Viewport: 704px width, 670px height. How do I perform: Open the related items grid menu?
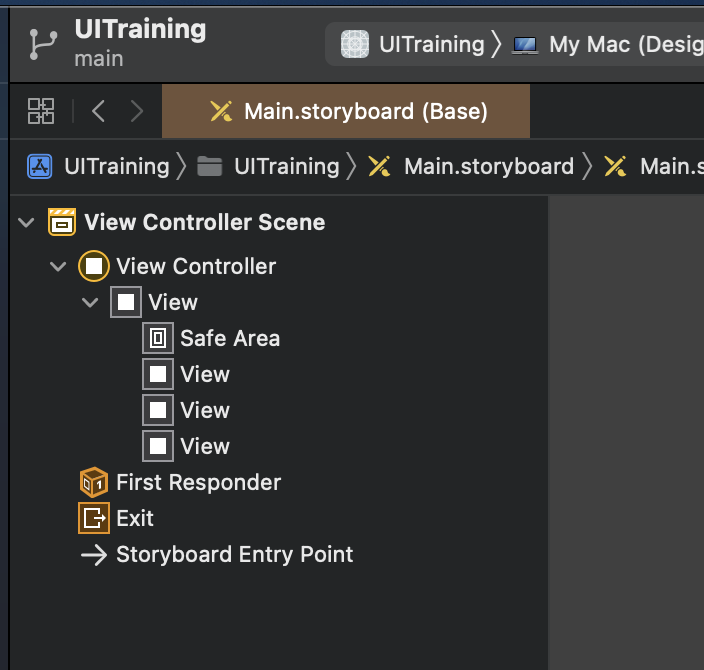(x=41, y=111)
